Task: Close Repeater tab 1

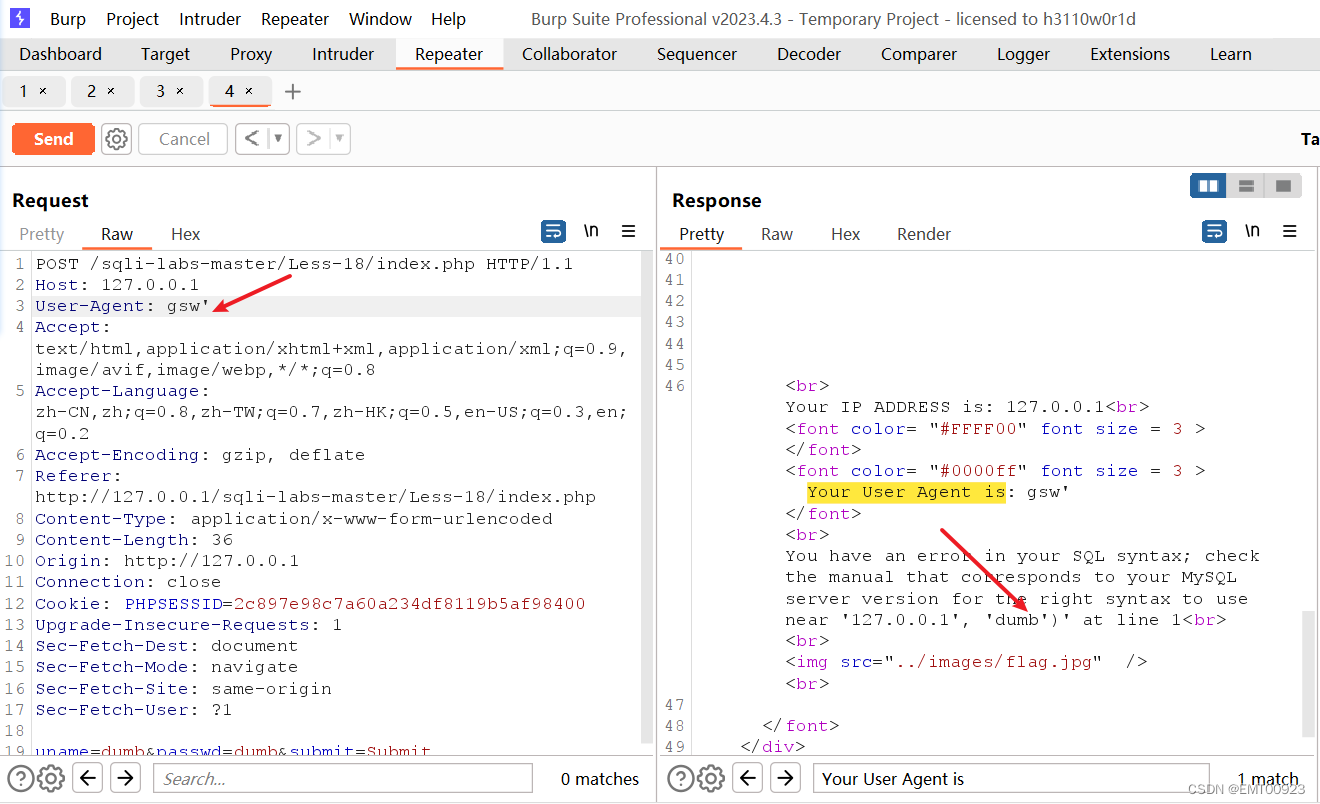Action: tap(43, 91)
